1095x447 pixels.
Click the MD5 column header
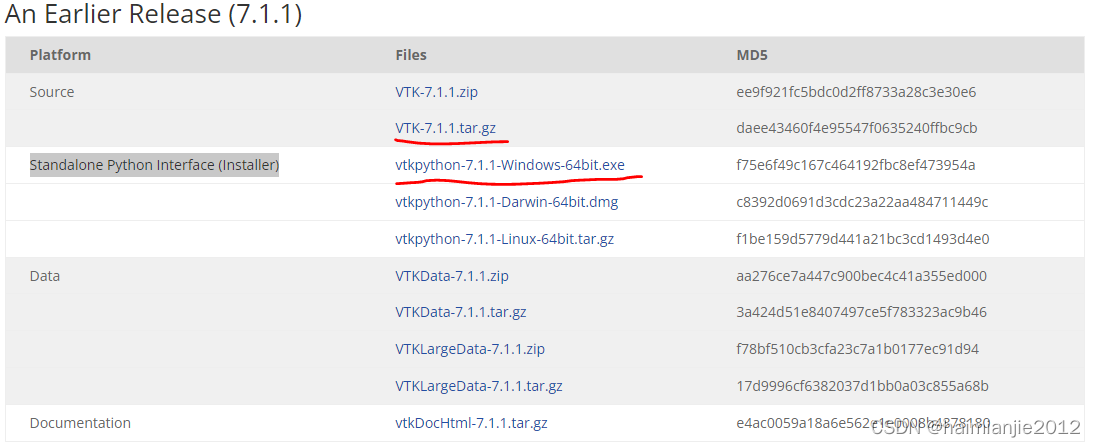click(x=752, y=55)
